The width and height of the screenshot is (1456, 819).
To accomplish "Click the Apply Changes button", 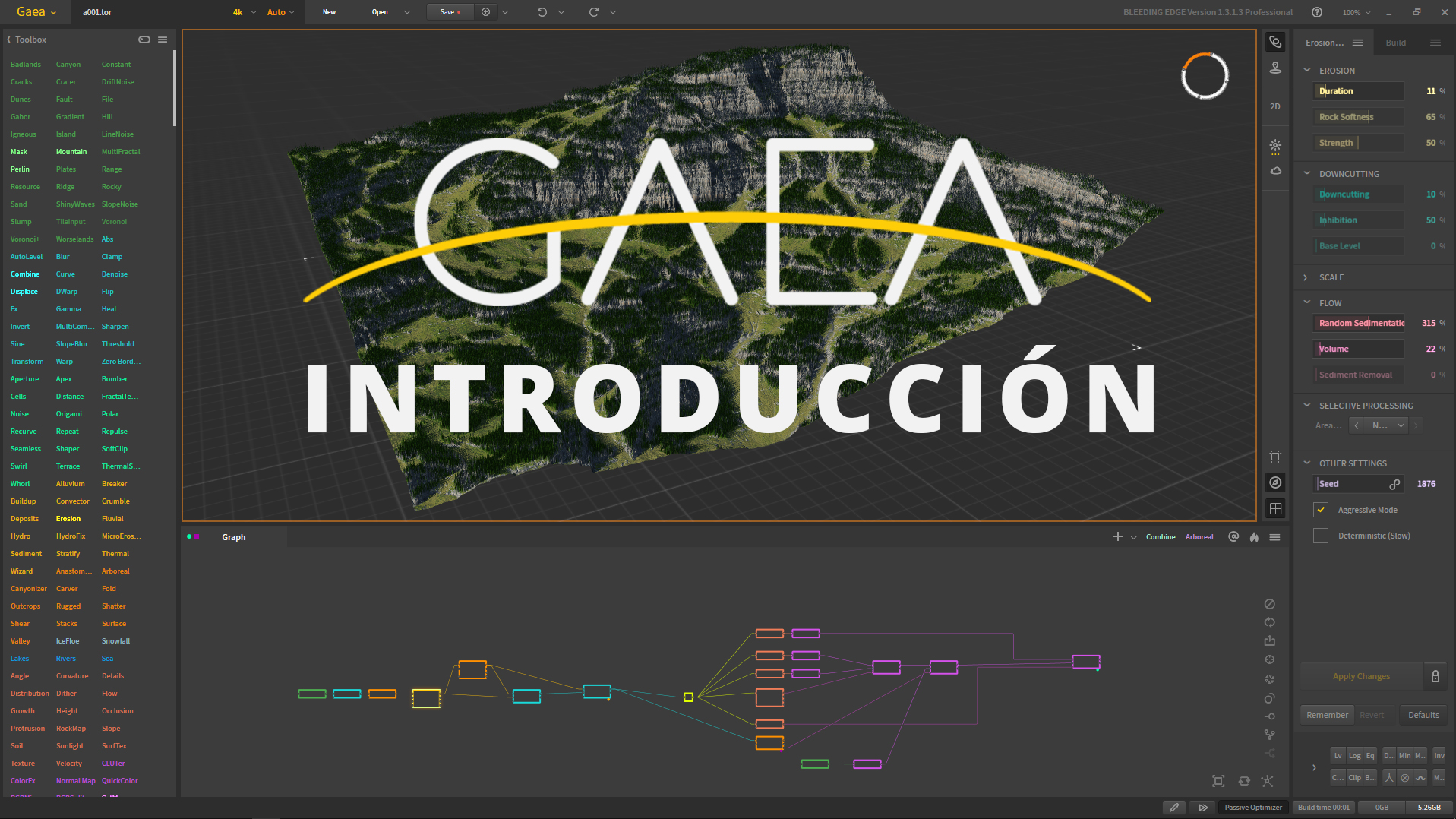I will (x=1361, y=675).
